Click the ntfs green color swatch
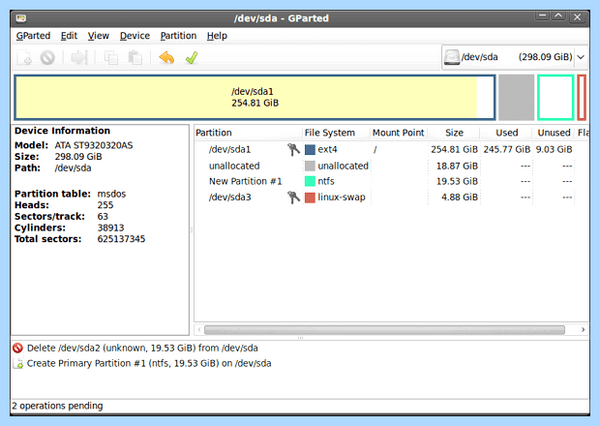The width and height of the screenshot is (600, 426). 310,181
